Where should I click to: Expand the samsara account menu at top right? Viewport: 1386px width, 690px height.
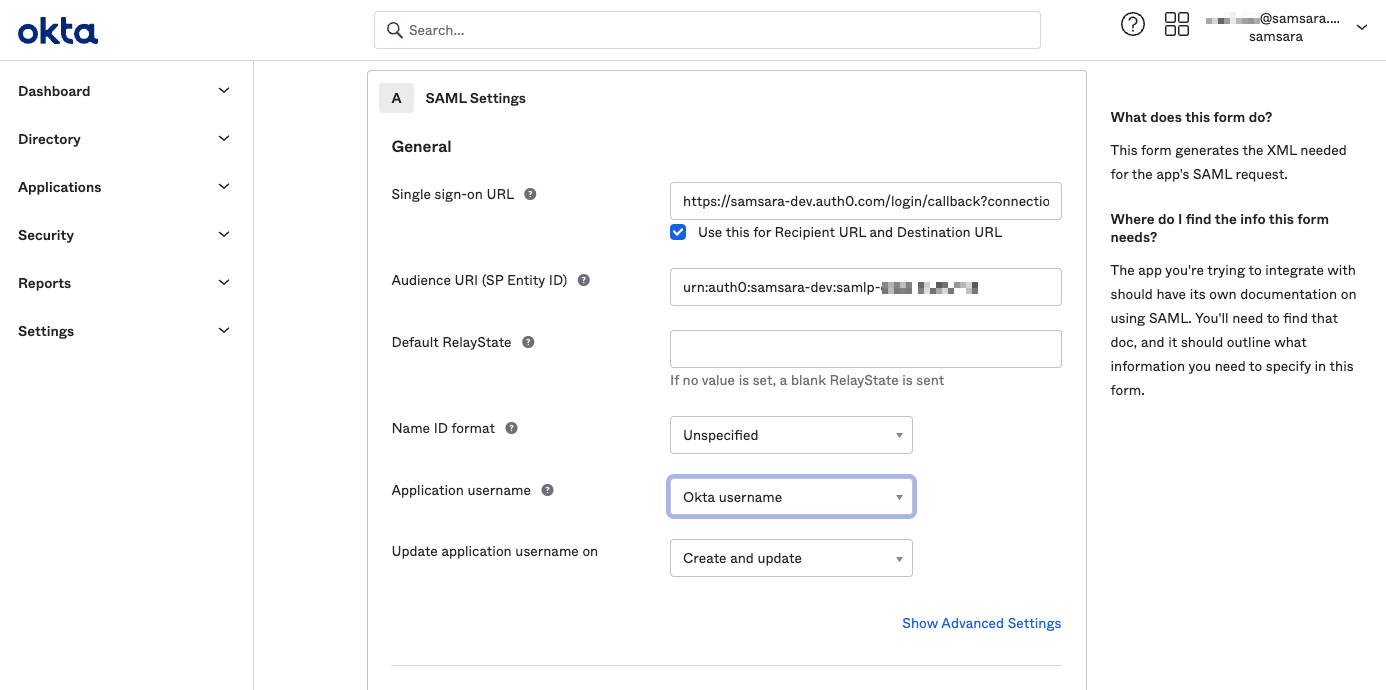[x=1362, y=27]
